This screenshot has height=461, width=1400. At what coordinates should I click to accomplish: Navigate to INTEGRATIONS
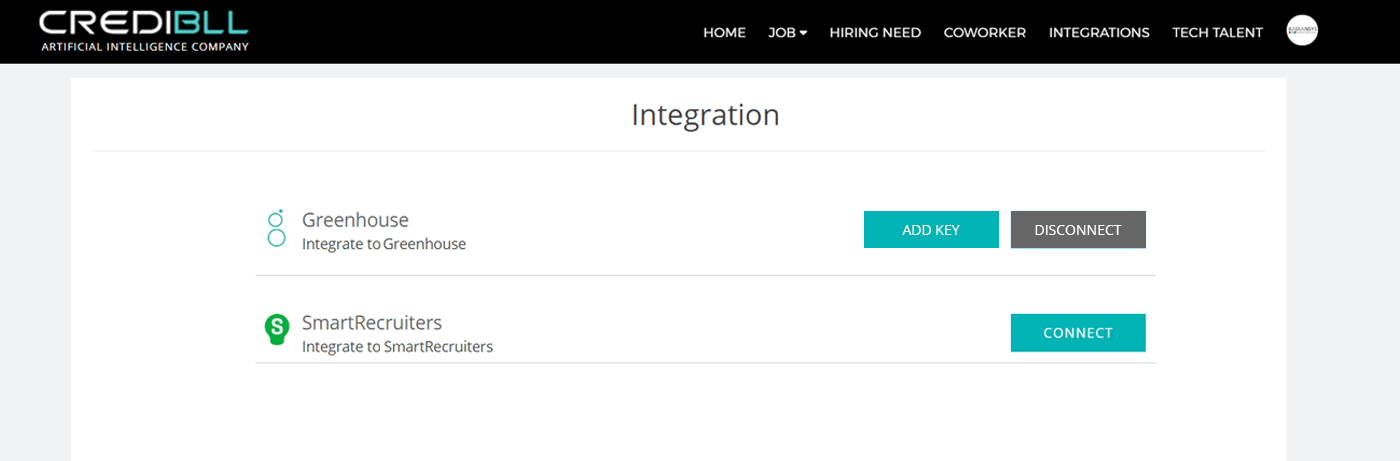(1099, 32)
